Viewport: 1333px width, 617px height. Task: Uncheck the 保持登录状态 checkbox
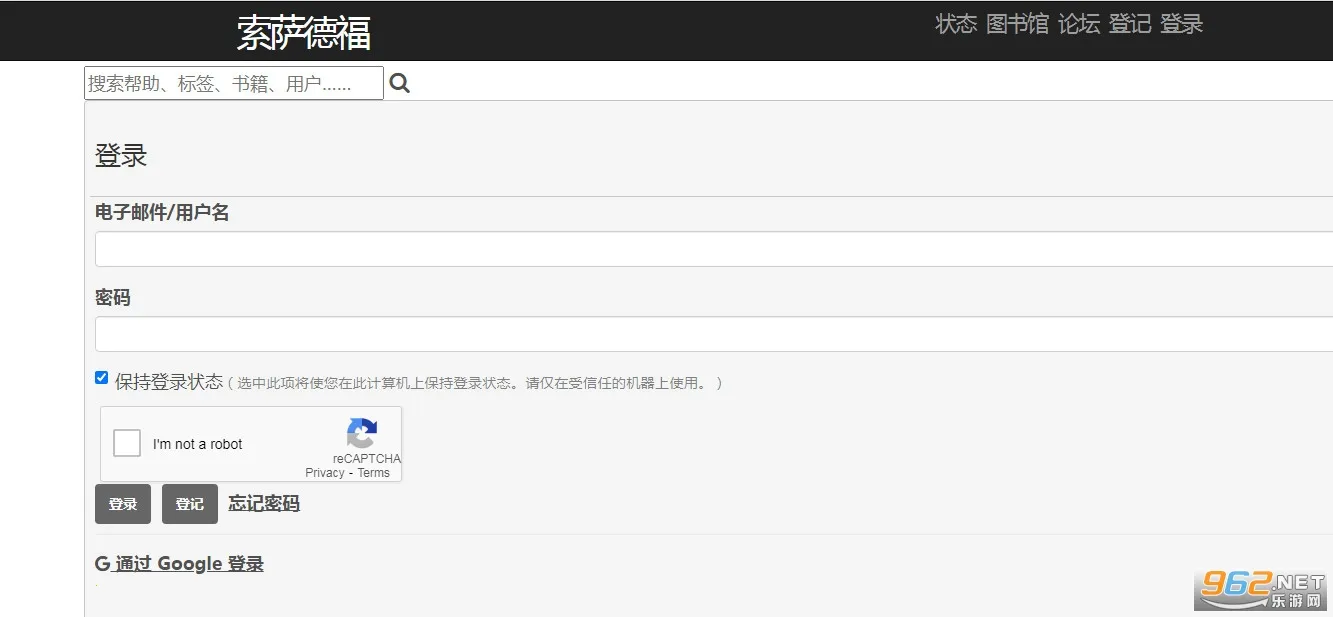[x=101, y=377]
